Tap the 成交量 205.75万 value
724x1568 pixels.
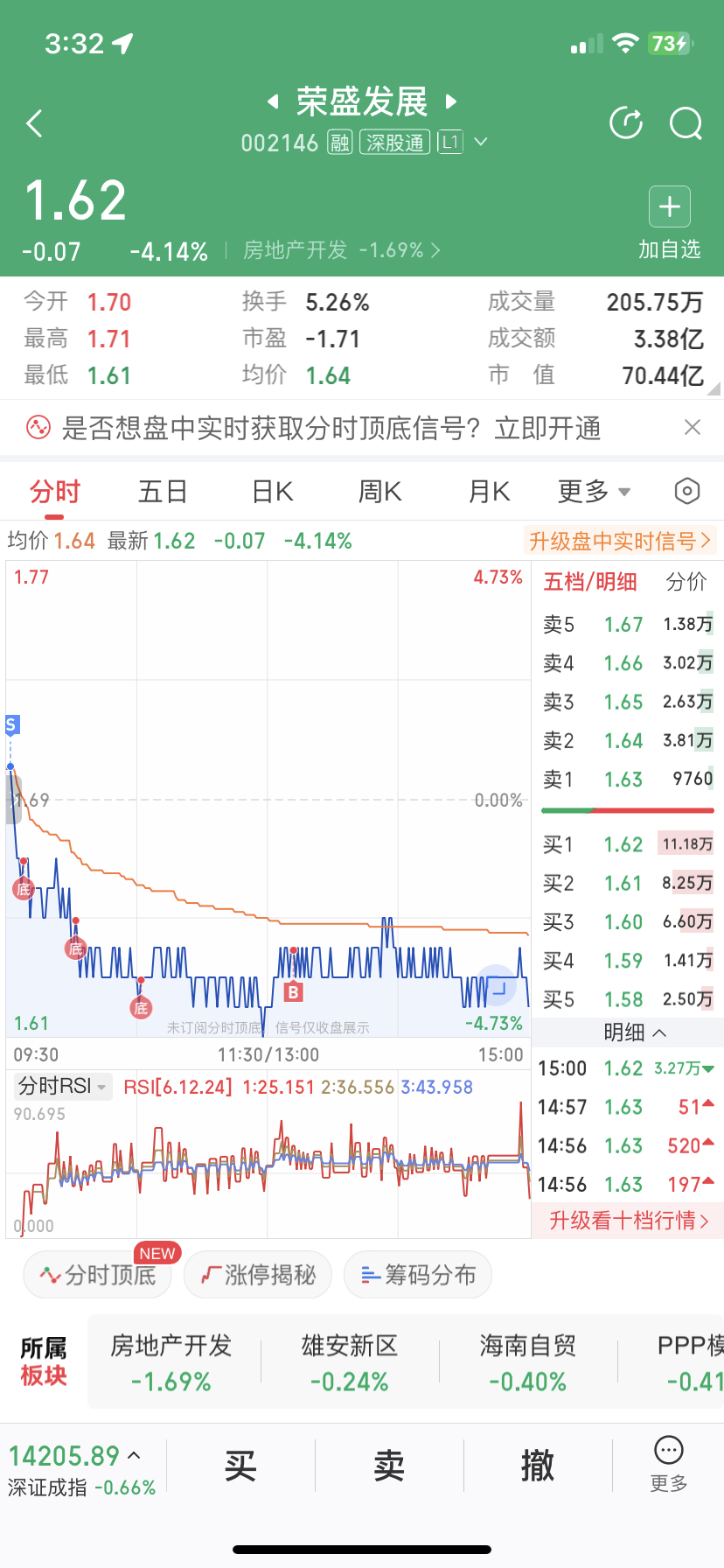(655, 303)
